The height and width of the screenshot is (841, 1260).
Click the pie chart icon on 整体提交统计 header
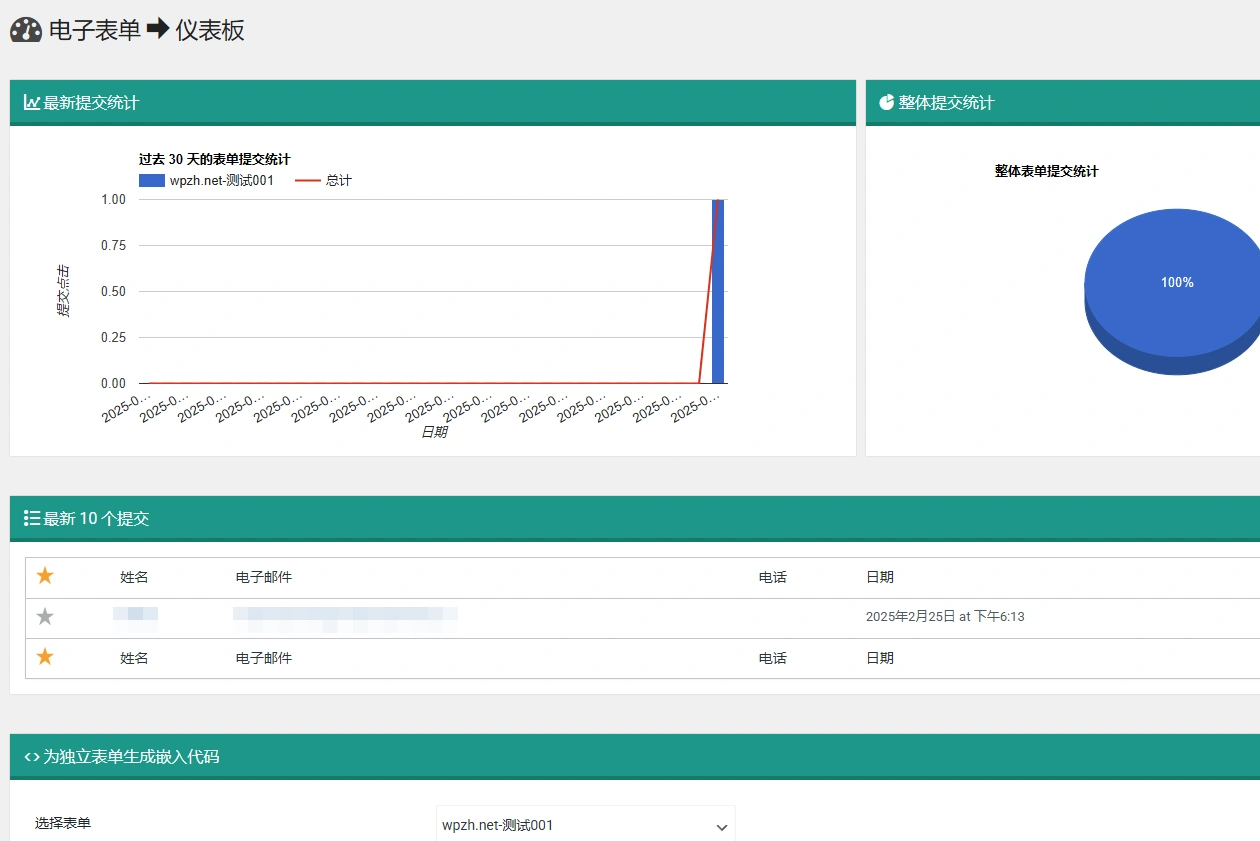[x=886, y=102]
